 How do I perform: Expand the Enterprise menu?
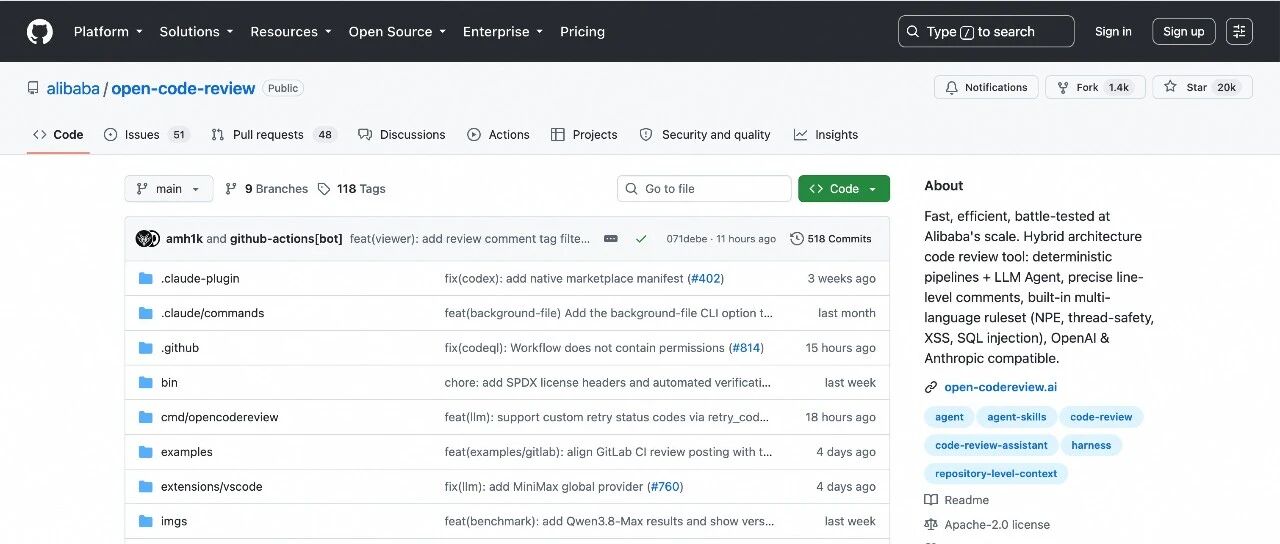[x=503, y=31]
